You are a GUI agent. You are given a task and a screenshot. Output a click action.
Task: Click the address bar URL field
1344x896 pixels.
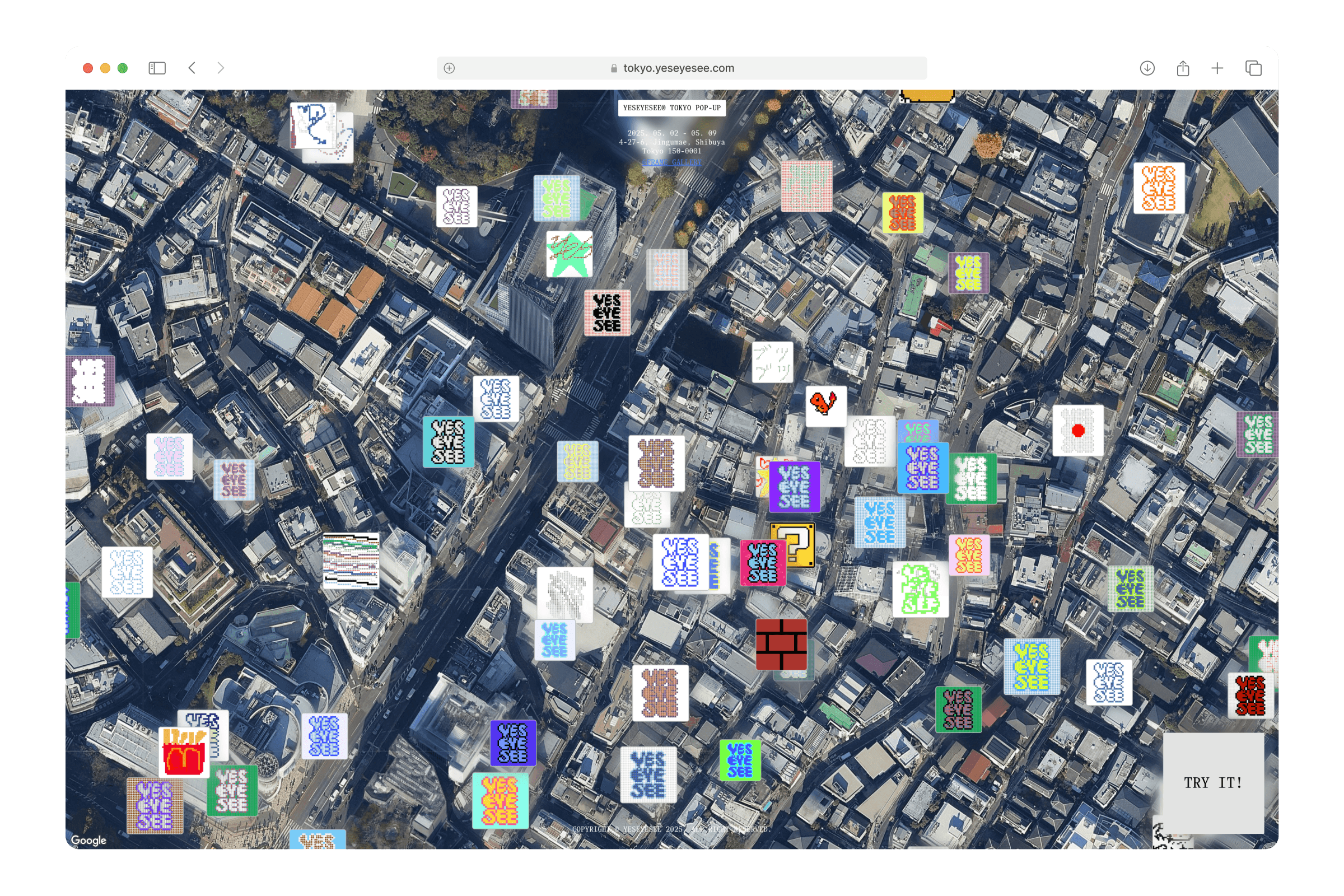pos(678,68)
